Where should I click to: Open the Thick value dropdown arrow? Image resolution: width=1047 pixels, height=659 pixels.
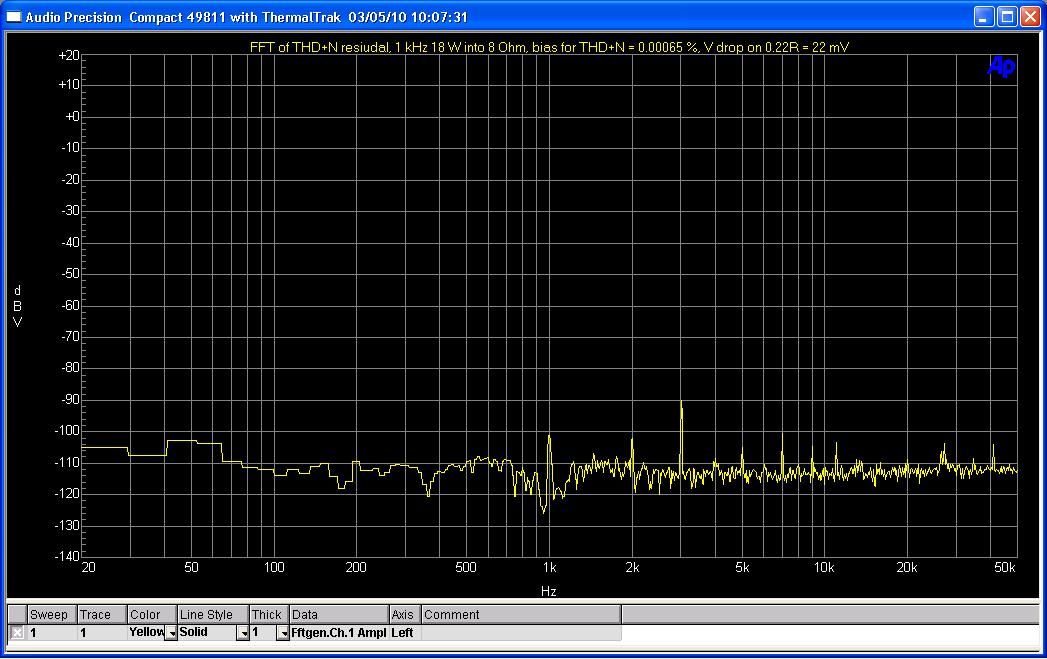coord(283,633)
